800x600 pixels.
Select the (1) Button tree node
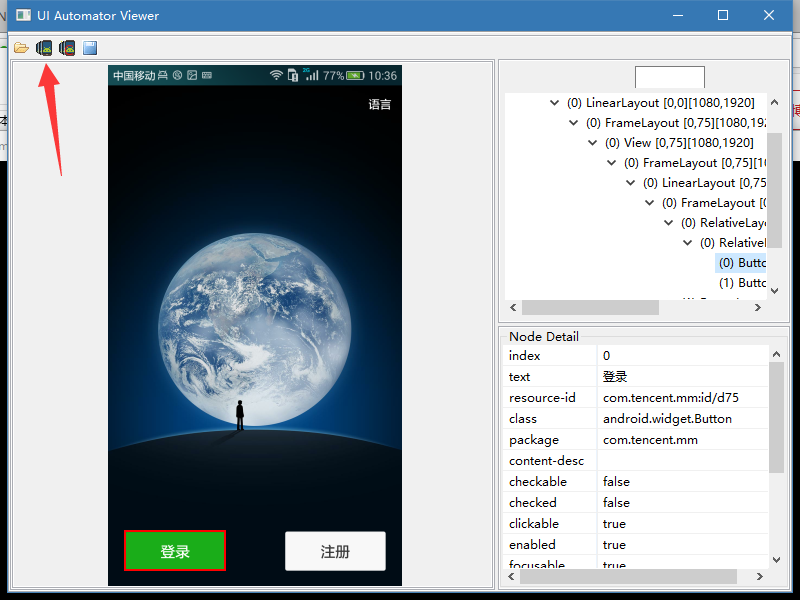click(x=742, y=283)
